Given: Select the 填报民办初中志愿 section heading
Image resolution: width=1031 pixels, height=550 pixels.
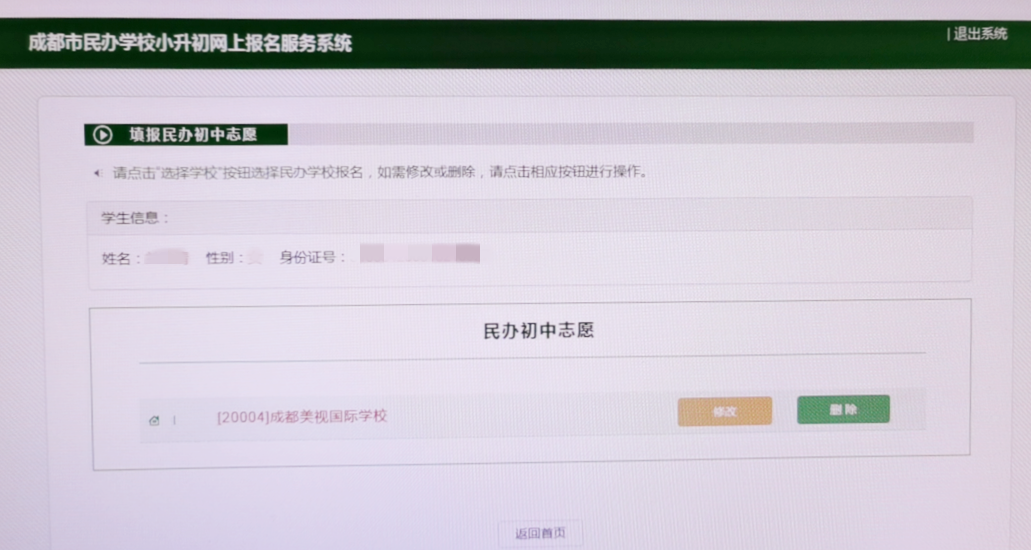Looking at the screenshot, I should pos(193,134).
